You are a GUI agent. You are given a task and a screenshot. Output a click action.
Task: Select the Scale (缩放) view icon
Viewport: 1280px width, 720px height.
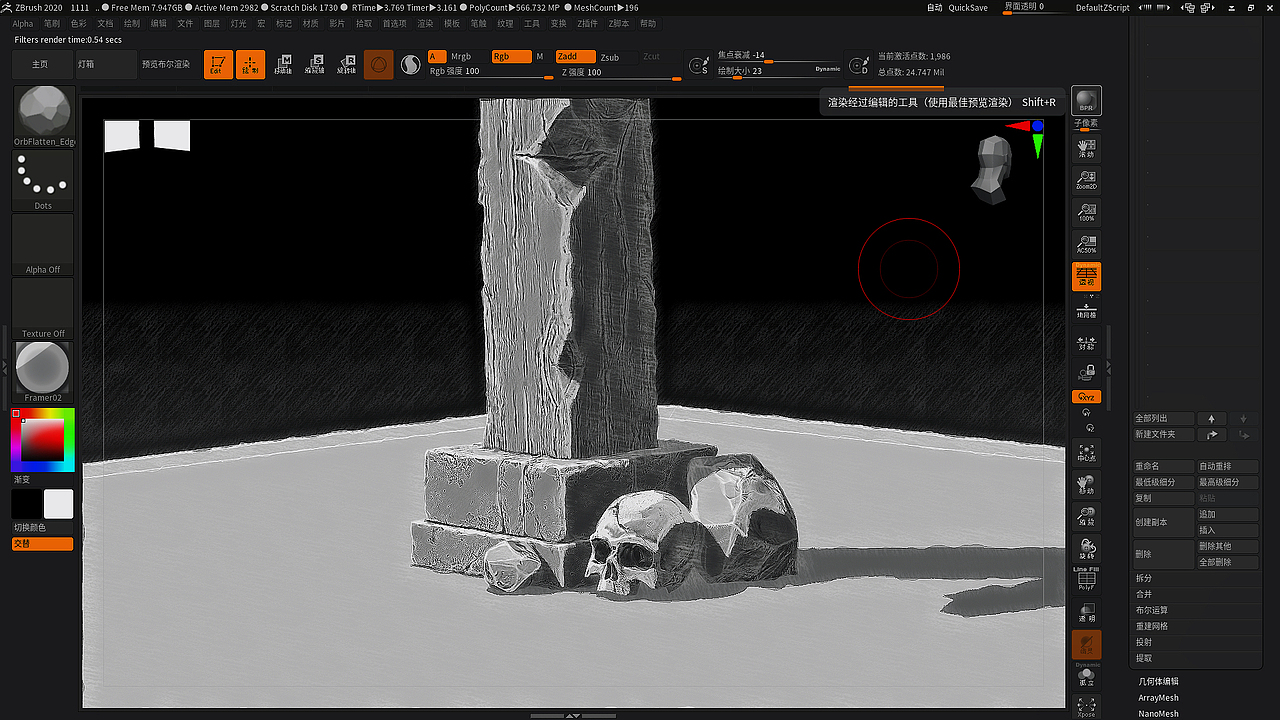[1086, 517]
